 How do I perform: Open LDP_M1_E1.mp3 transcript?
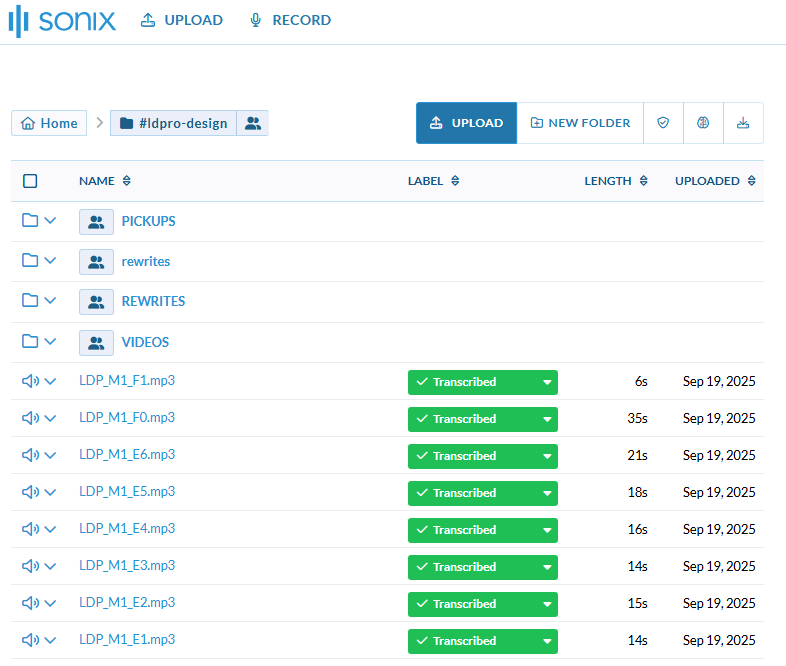pos(127,639)
